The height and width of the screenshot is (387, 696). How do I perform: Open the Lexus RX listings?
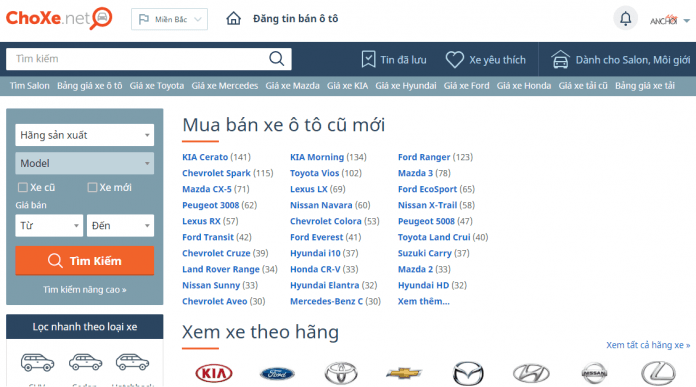pyautogui.click(x=201, y=221)
